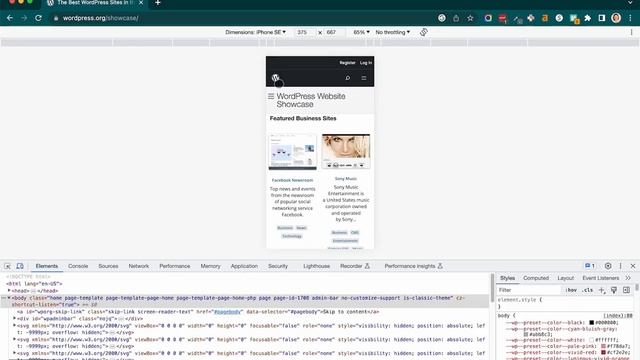Open the Amazon extension icon

click(544, 18)
